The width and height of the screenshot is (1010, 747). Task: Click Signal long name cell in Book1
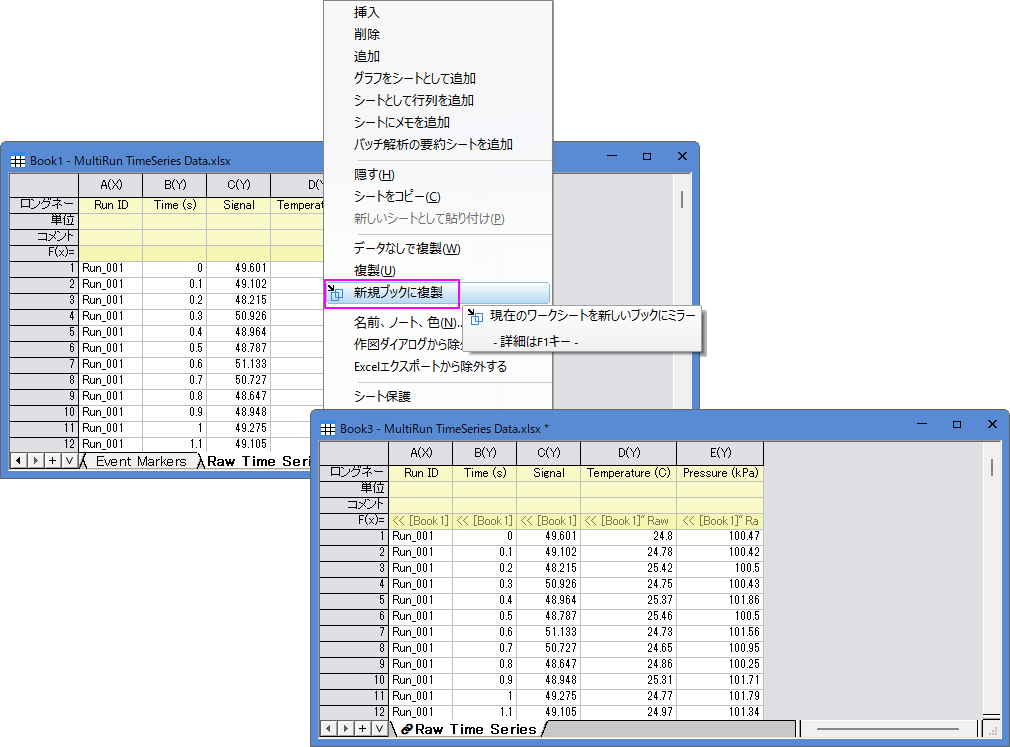coord(238,205)
